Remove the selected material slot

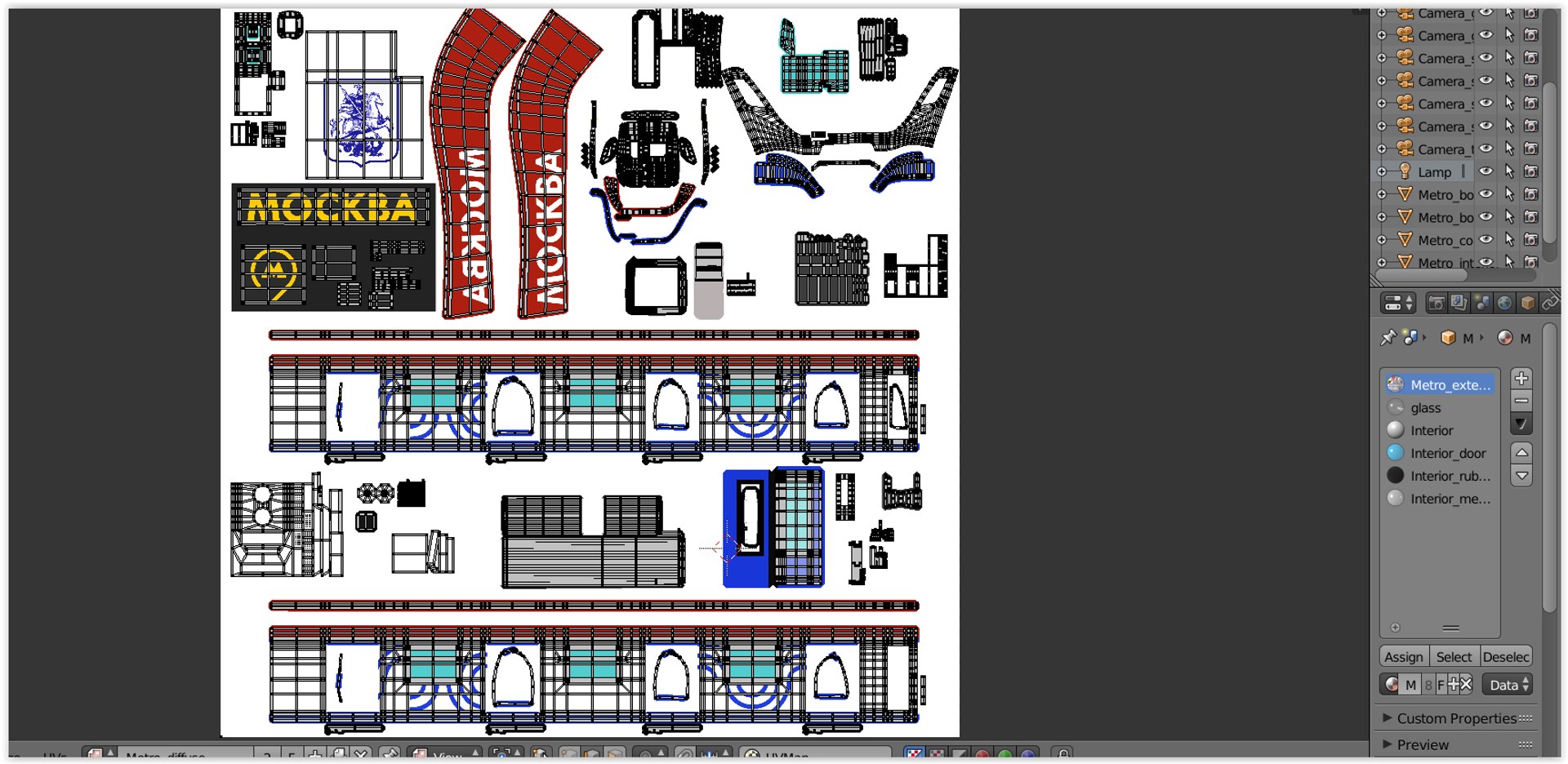click(1521, 401)
